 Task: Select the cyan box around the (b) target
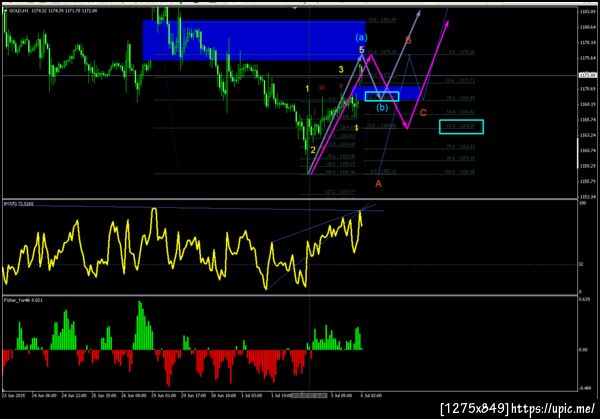pyautogui.click(x=382, y=96)
